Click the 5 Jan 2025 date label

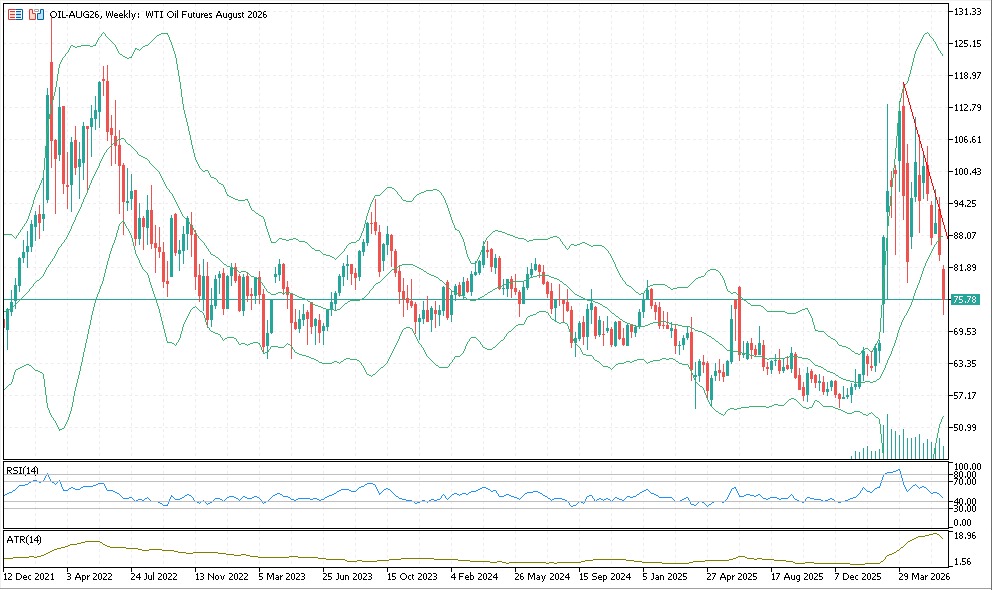click(665, 577)
